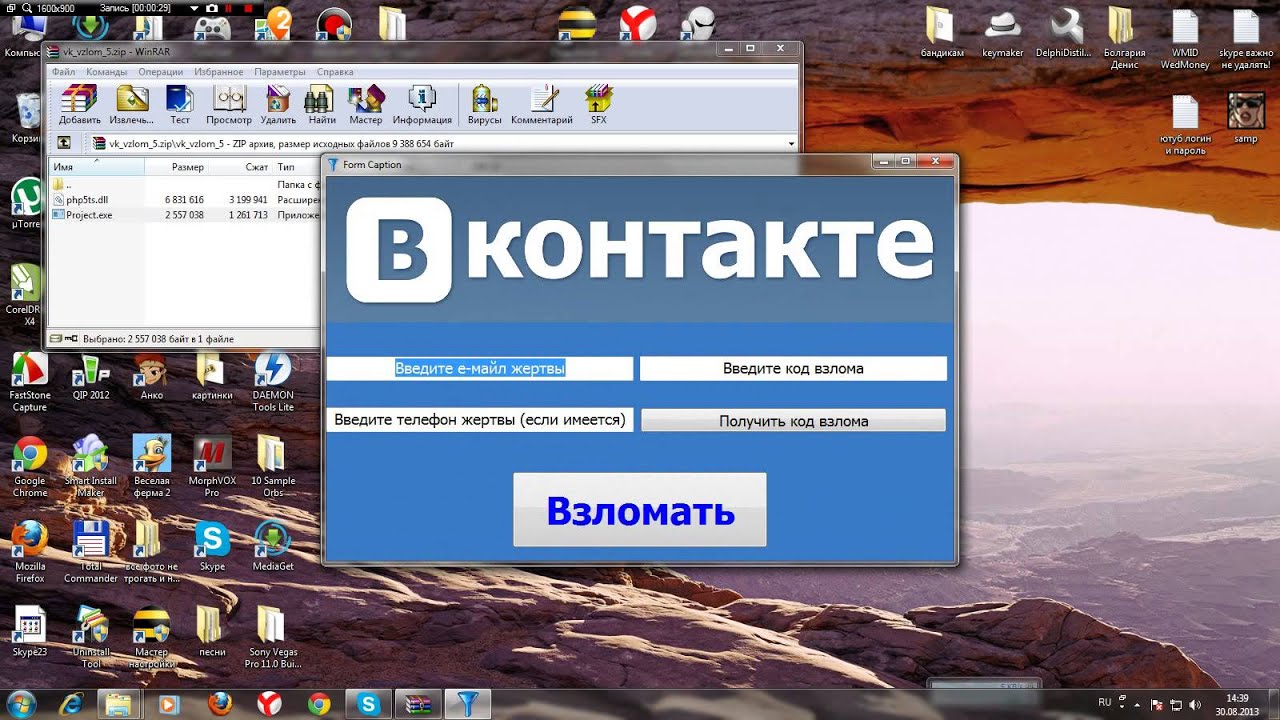Image resolution: width=1280 pixels, height=720 pixels.
Task: Open the Справка menu in WinRAR
Action: pyautogui.click(x=335, y=72)
